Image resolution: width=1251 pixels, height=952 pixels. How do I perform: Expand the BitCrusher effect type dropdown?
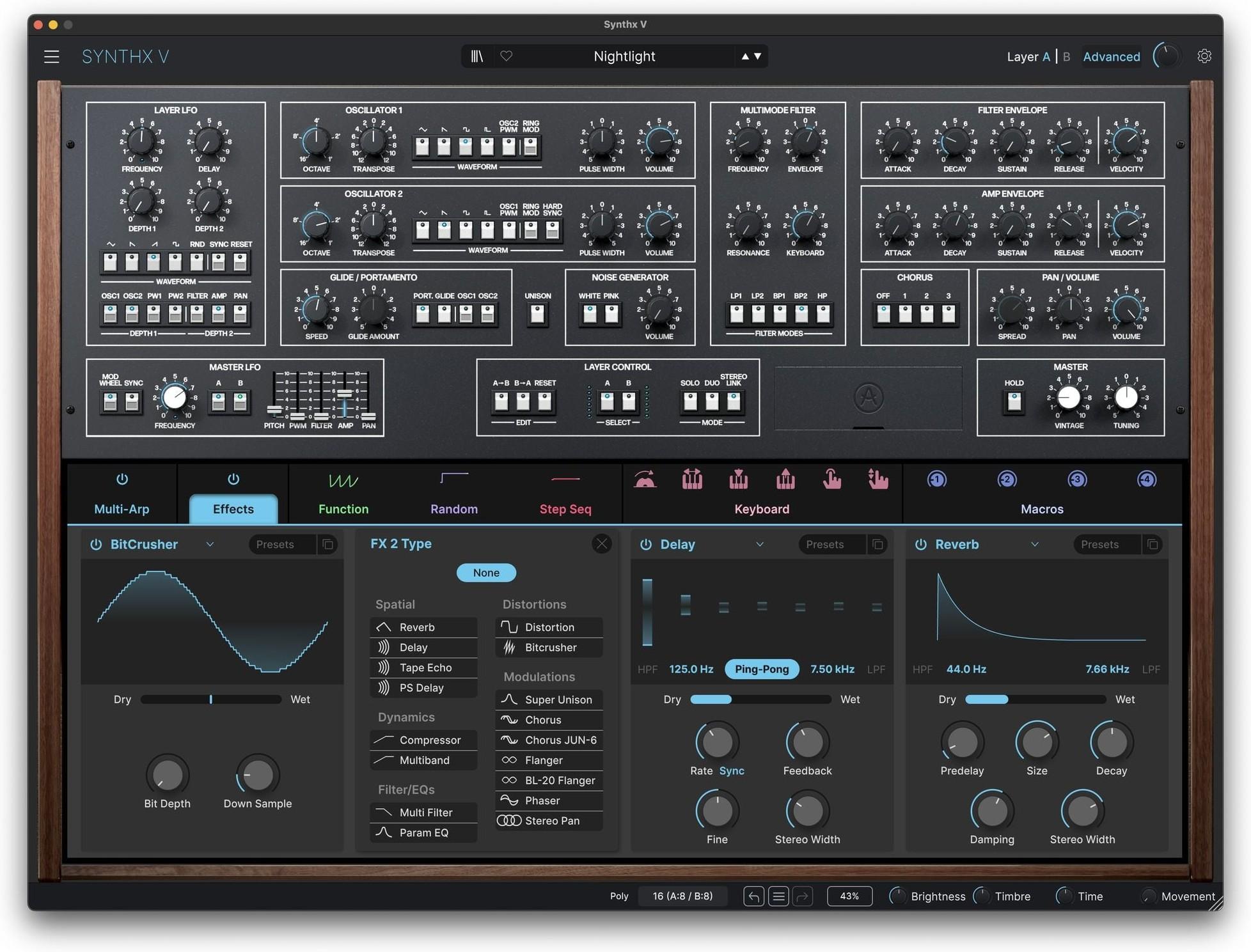point(210,544)
